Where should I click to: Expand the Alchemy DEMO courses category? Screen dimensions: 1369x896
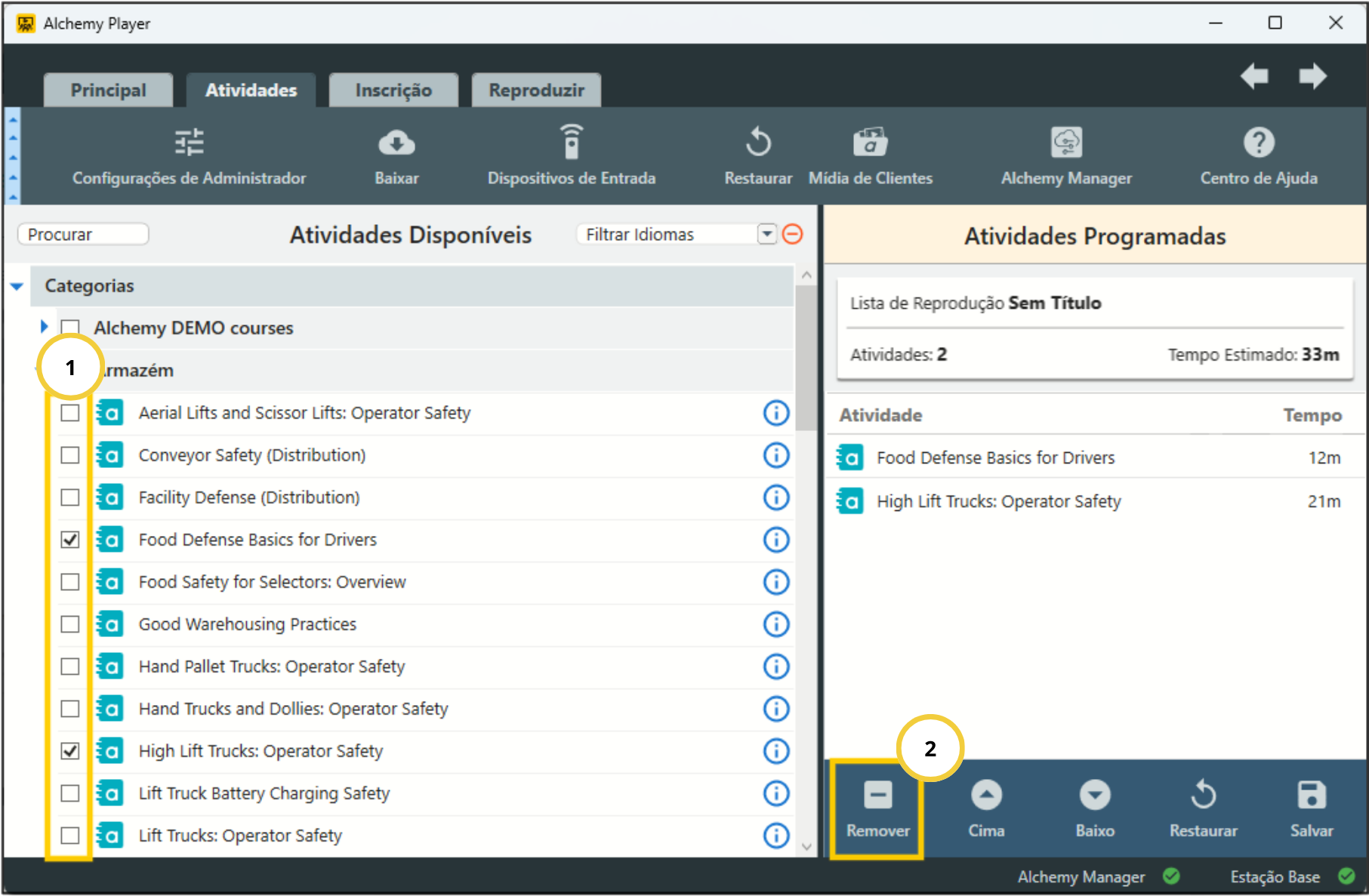click(44, 327)
